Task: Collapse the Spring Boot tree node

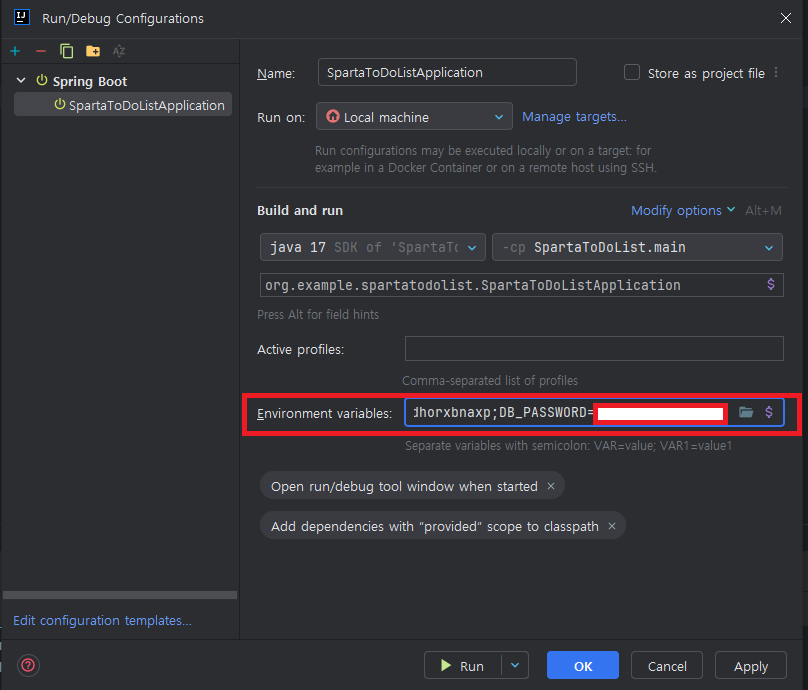Action: click(21, 80)
